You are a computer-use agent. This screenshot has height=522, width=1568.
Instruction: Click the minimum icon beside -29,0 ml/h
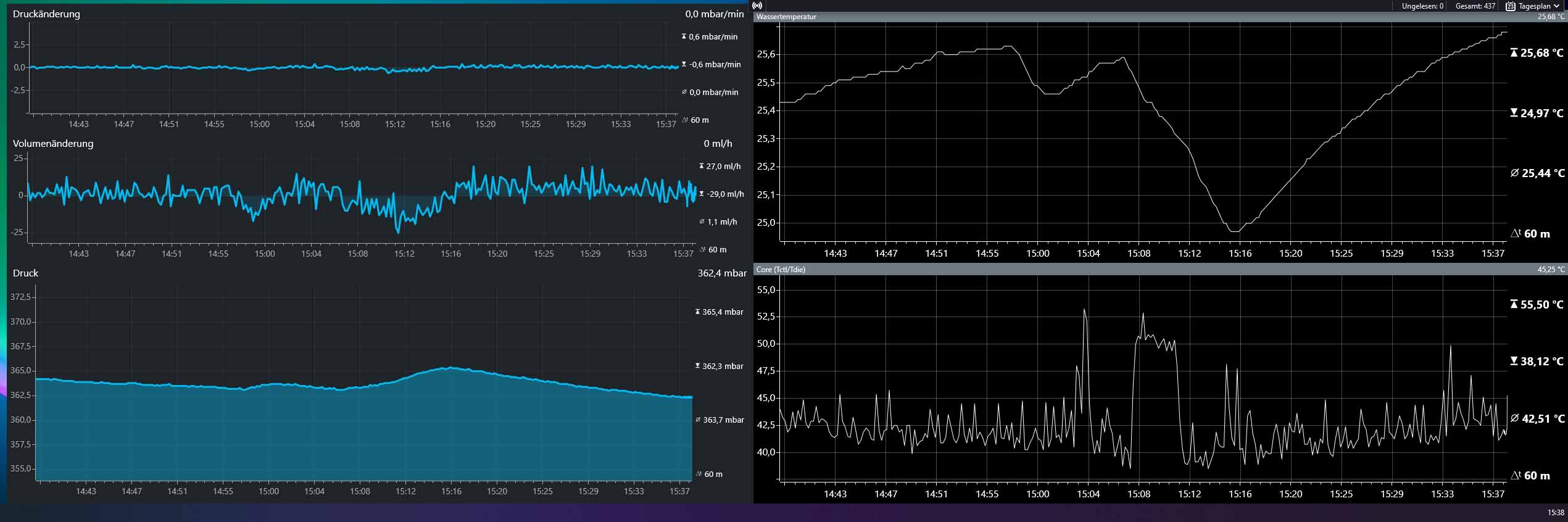(701, 194)
